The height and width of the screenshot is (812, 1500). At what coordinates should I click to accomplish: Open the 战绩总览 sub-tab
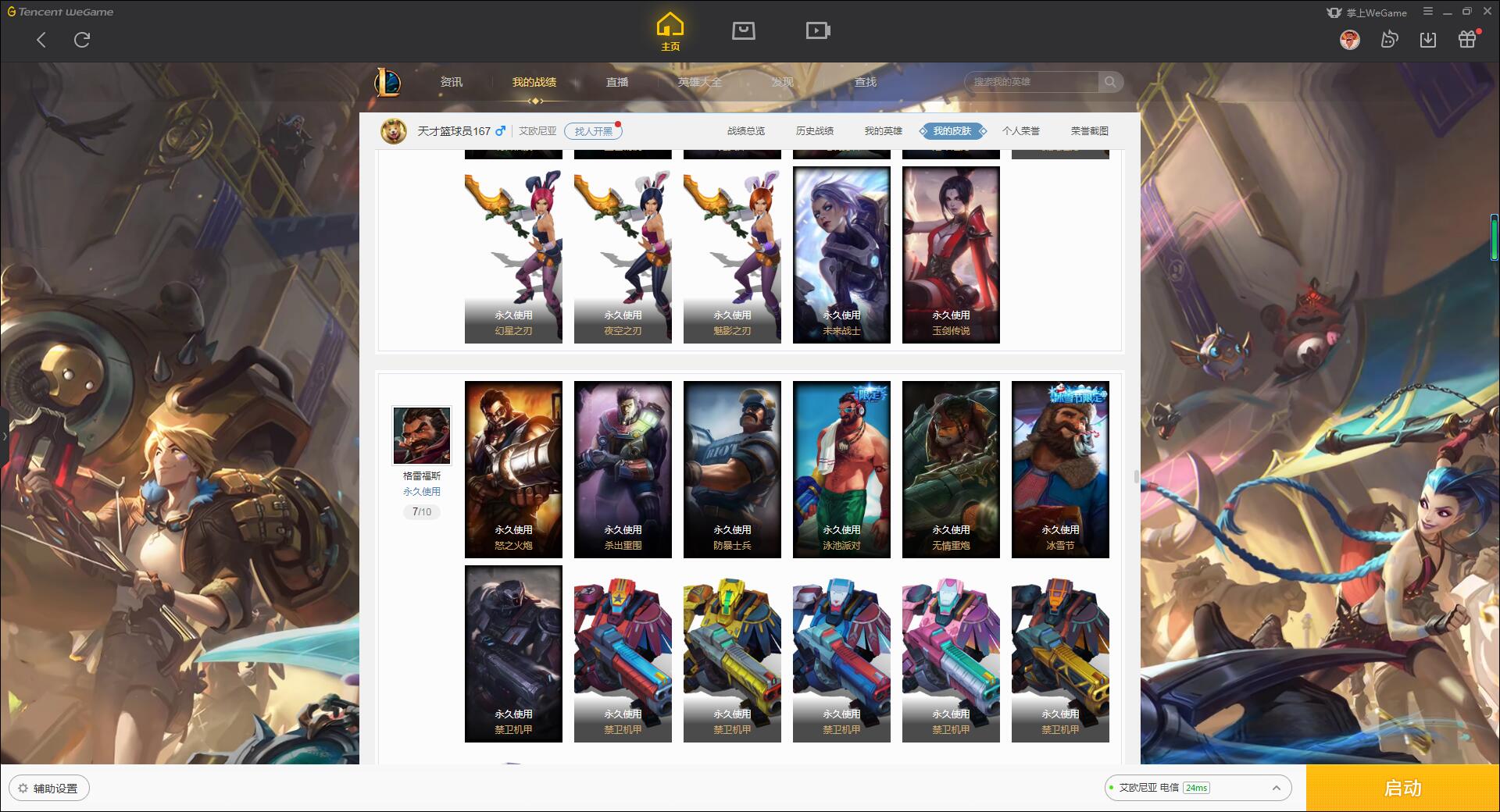point(746,131)
